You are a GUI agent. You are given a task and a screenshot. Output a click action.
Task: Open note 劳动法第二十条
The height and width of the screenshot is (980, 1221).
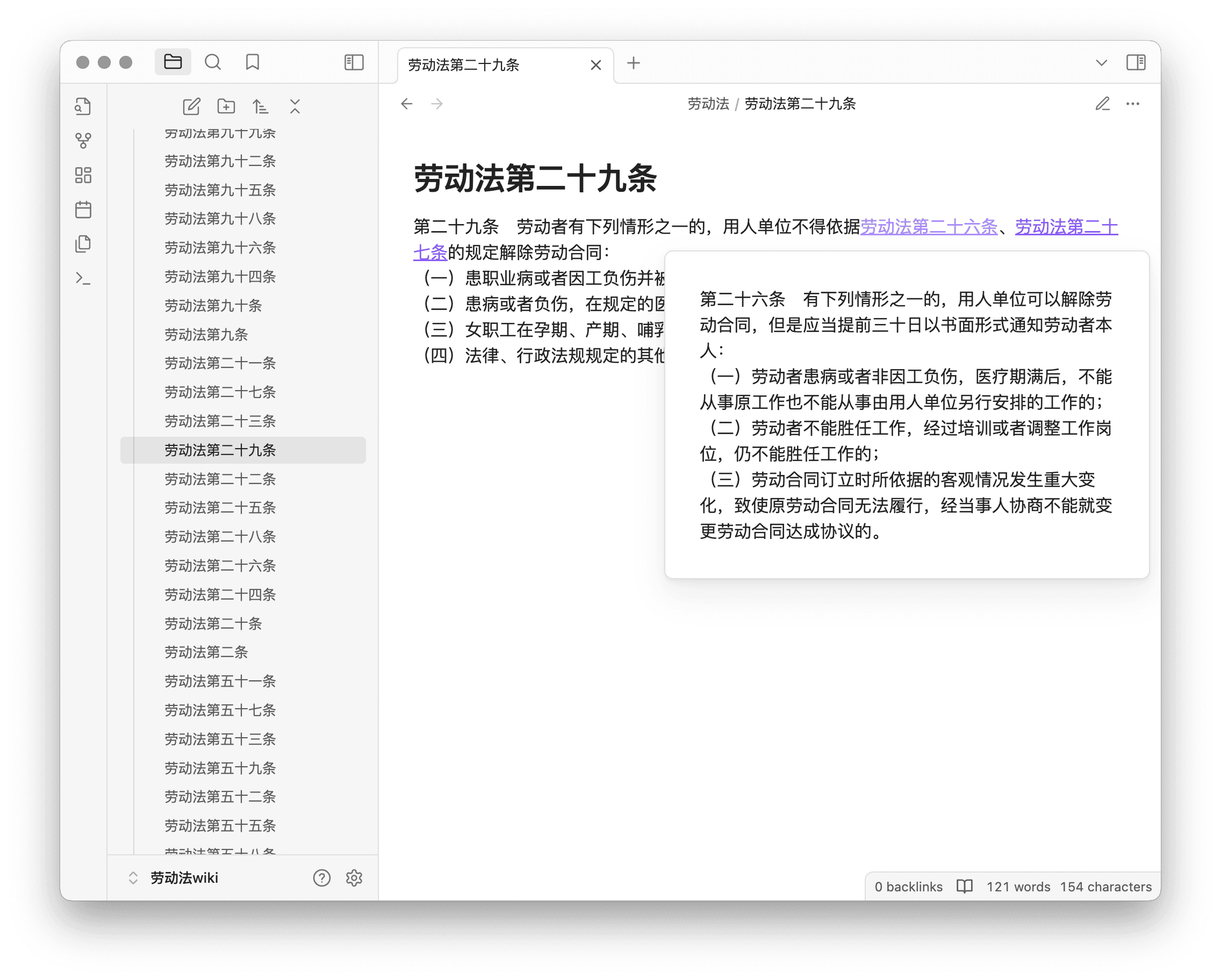pos(243,623)
